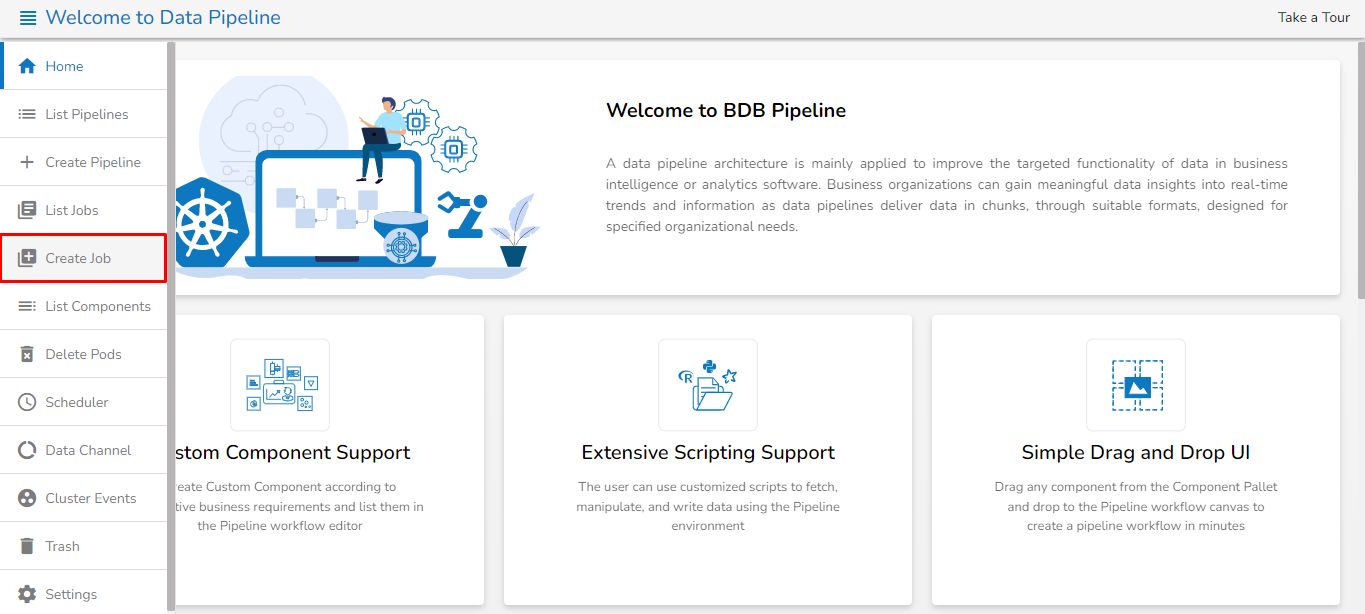Click the customized scripts description text
The width and height of the screenshot is (1365, 614).
pos(708,506)
